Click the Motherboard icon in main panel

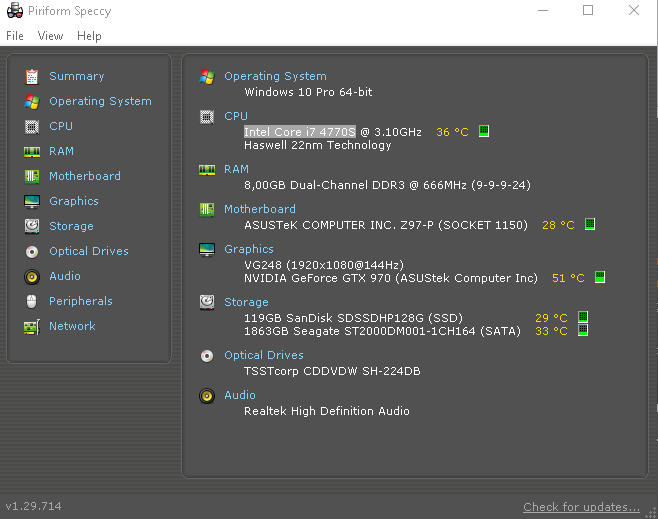coord(207,209)
